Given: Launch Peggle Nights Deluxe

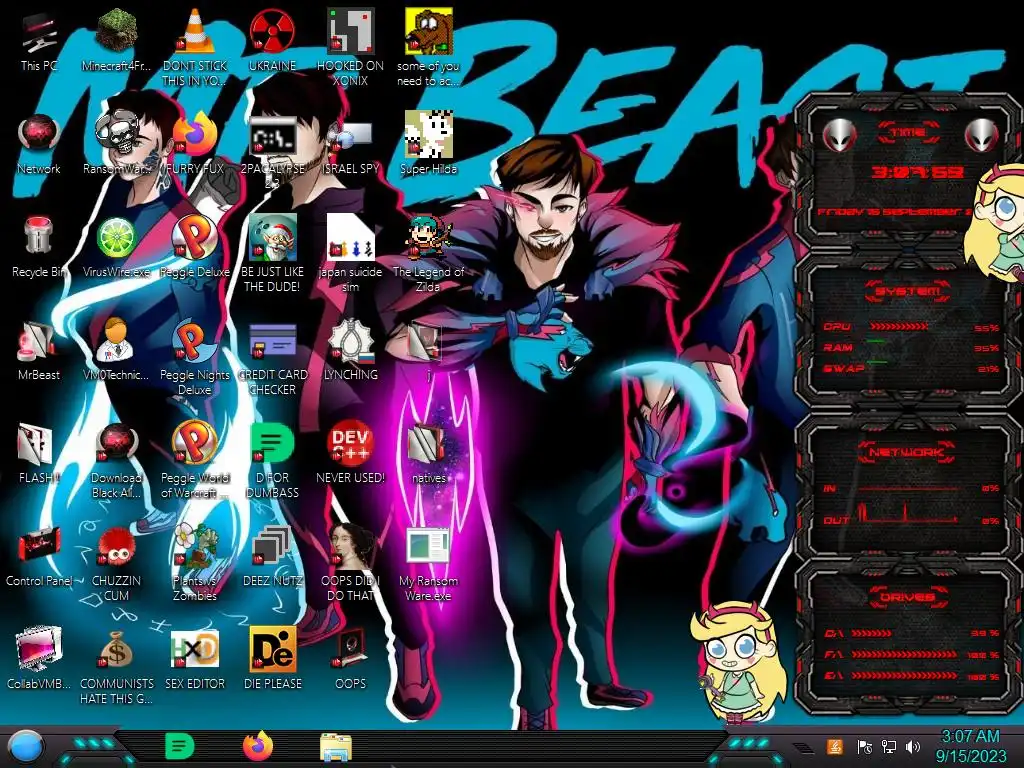Looking at the screenshot, I should tap(194, 340).
